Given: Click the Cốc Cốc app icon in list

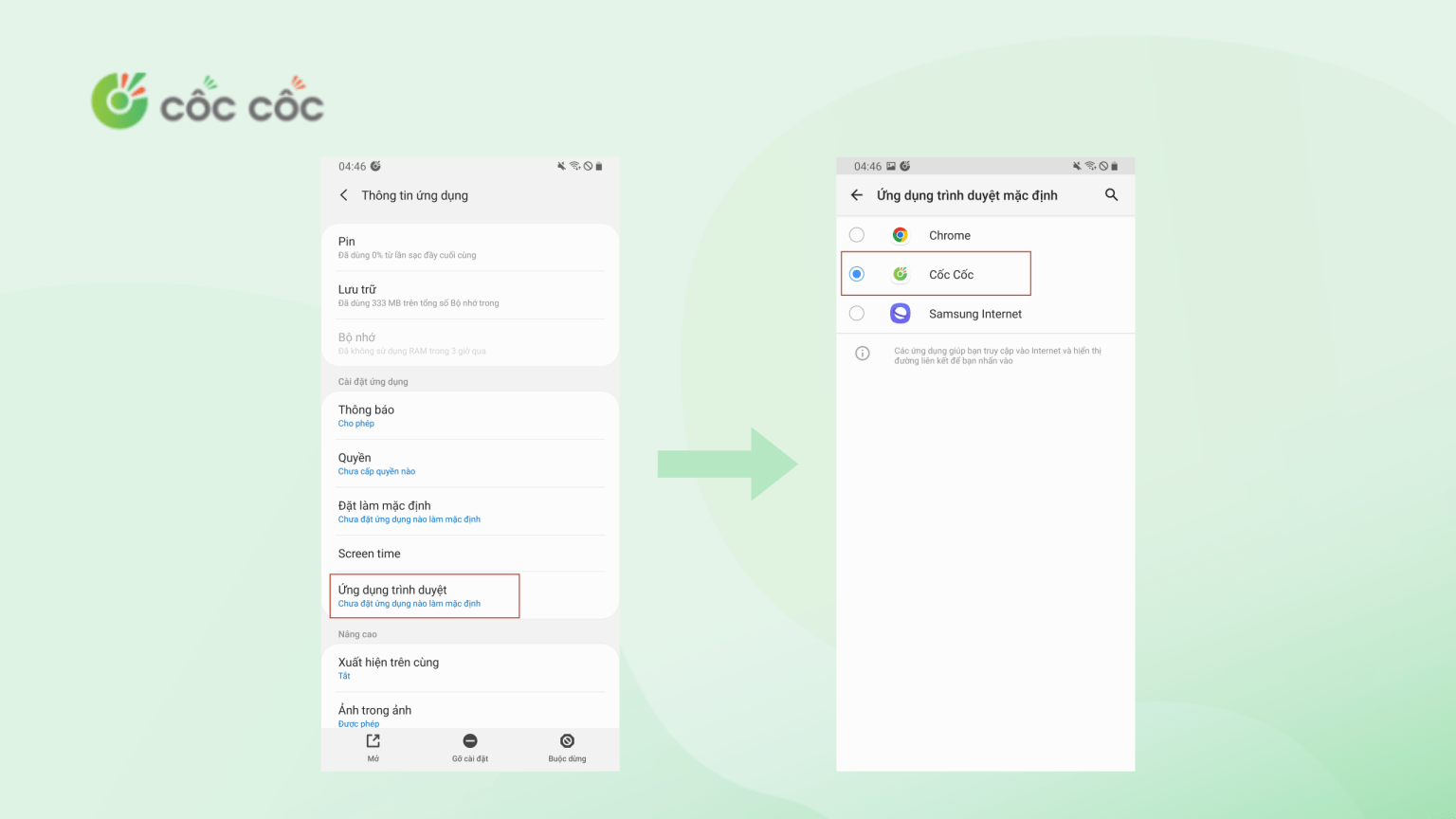Looking at the screenshot, I should pos(901,274).
